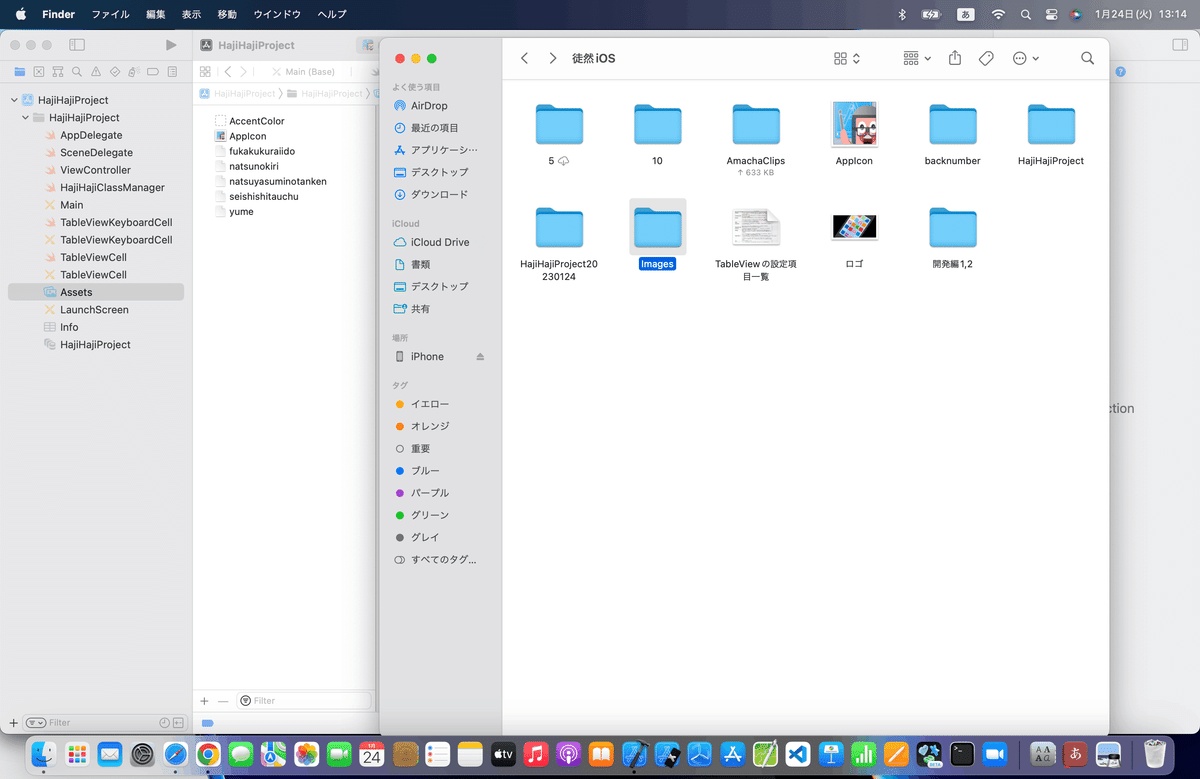Select the natsunokiri asset

pos(256,166)
